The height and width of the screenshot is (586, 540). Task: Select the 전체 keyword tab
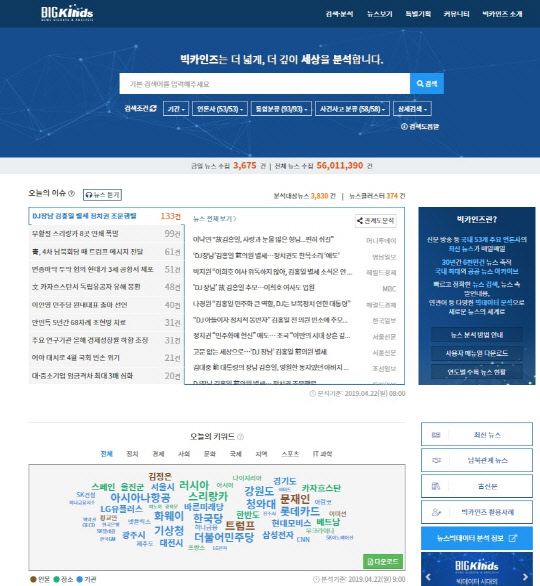point(107,454)
